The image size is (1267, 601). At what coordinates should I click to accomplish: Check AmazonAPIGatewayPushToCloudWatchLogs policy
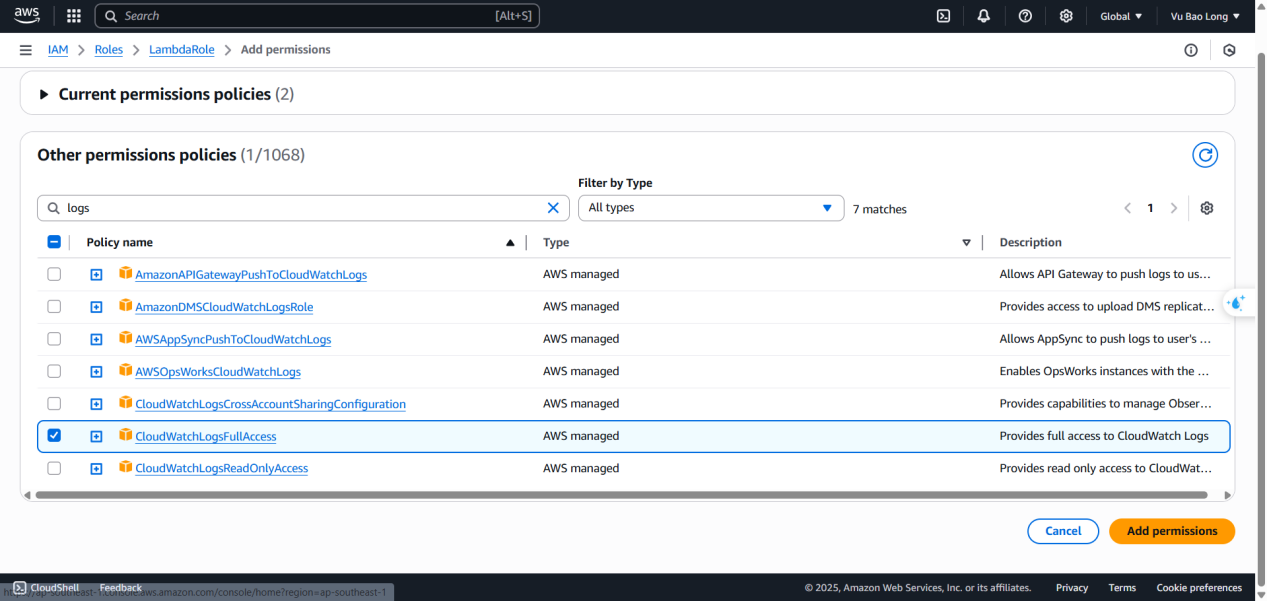54,274
